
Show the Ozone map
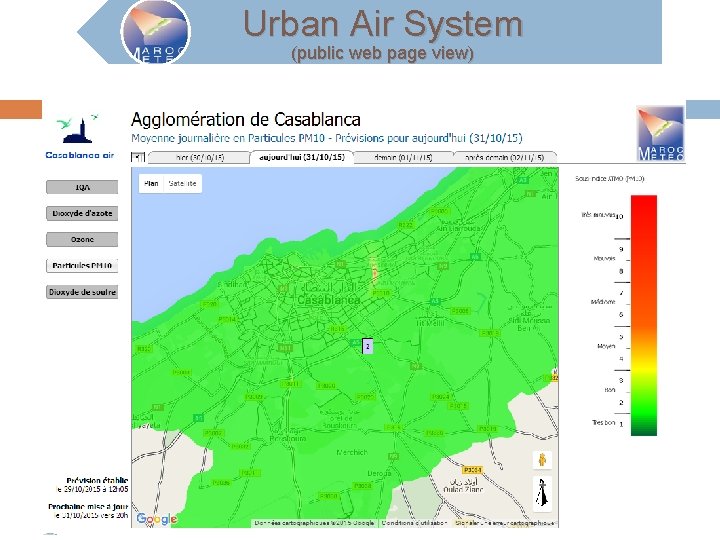82,240
